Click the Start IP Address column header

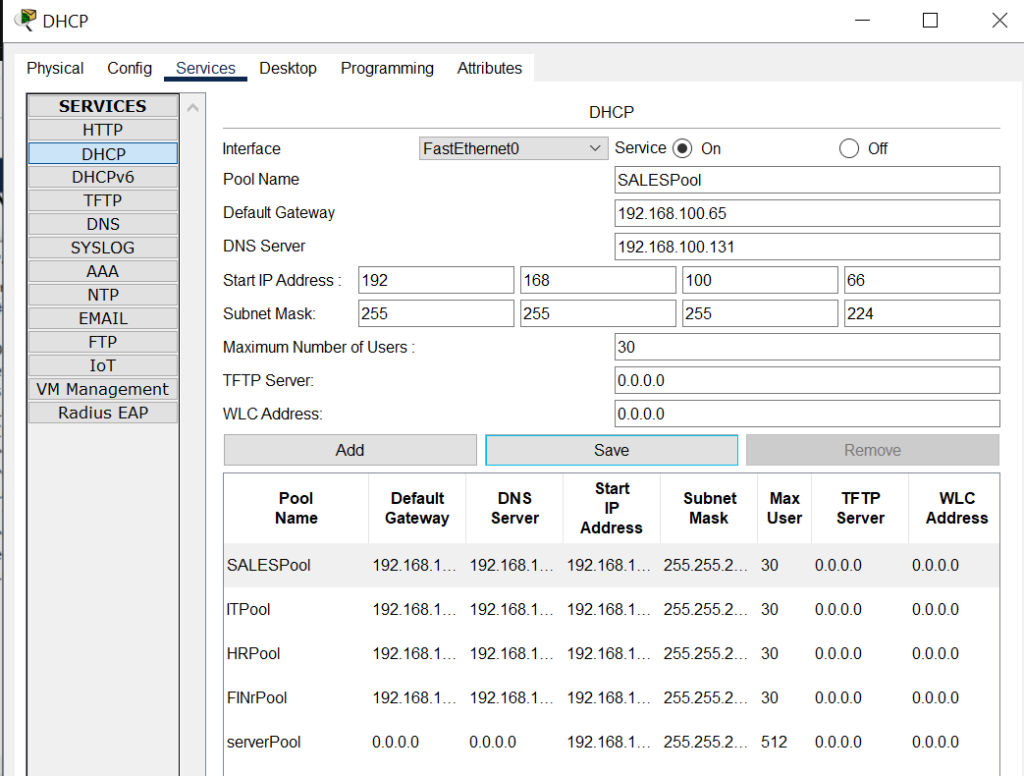pos(611,508)
